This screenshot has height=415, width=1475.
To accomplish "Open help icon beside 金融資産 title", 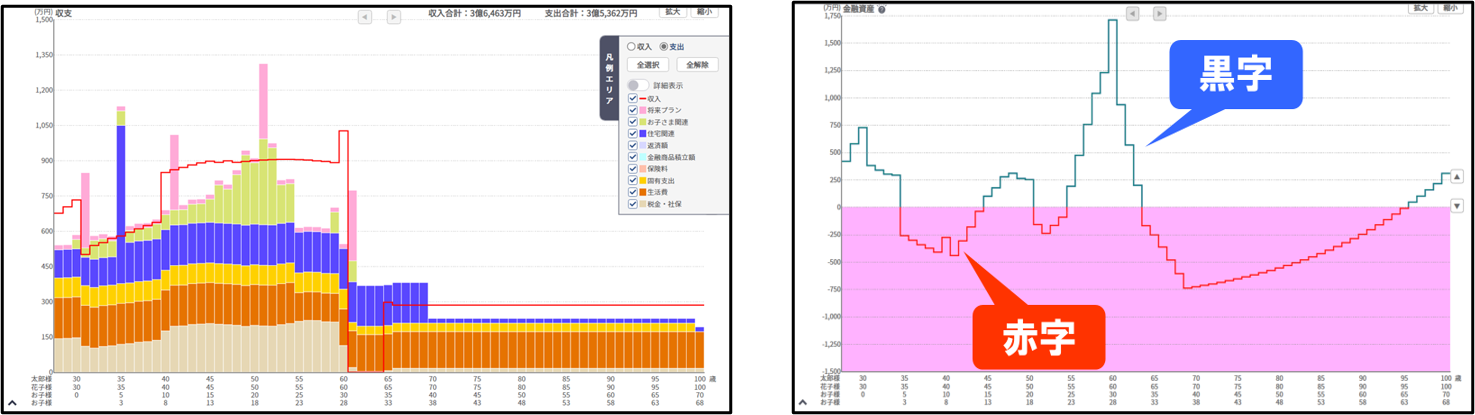I will point(882,10).
